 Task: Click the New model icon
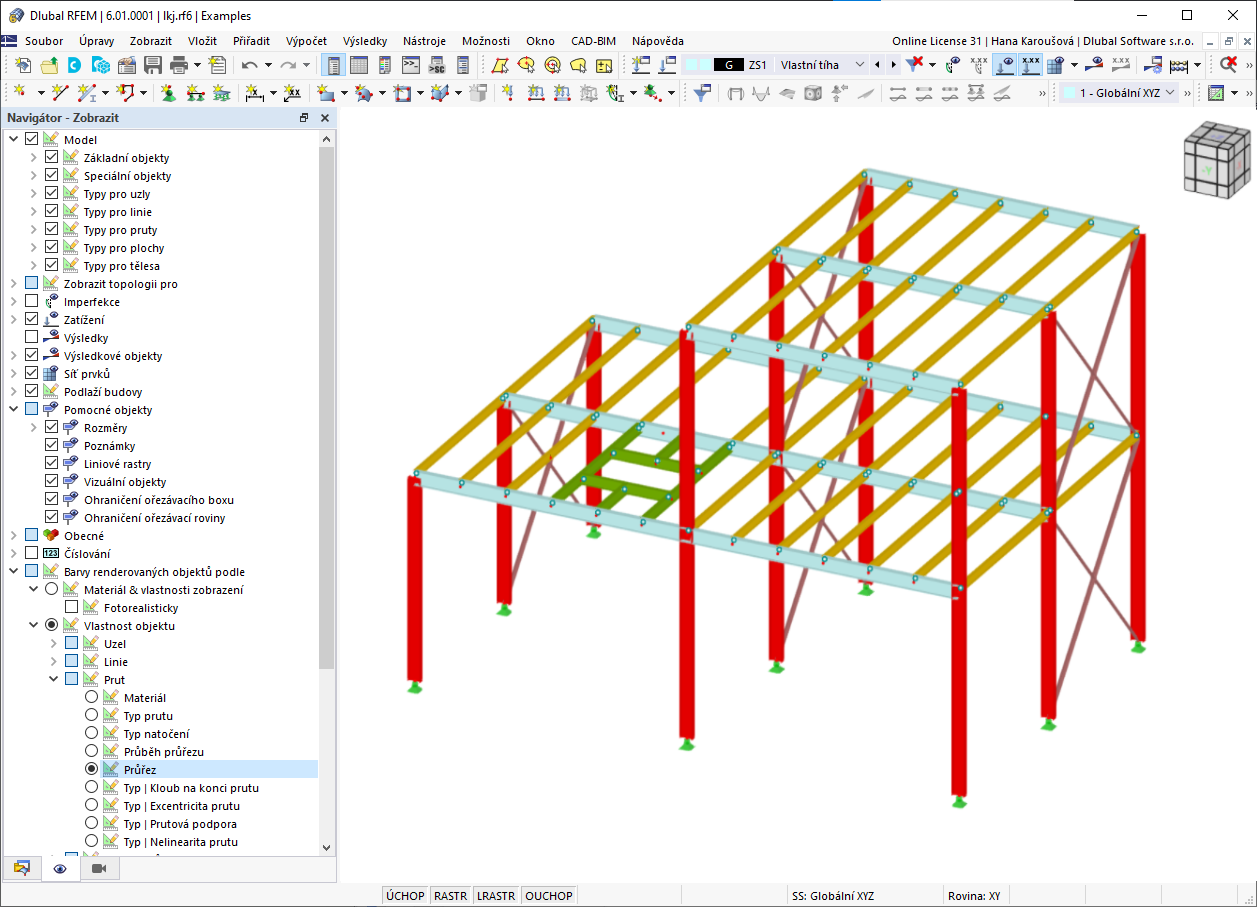point(23,65)
